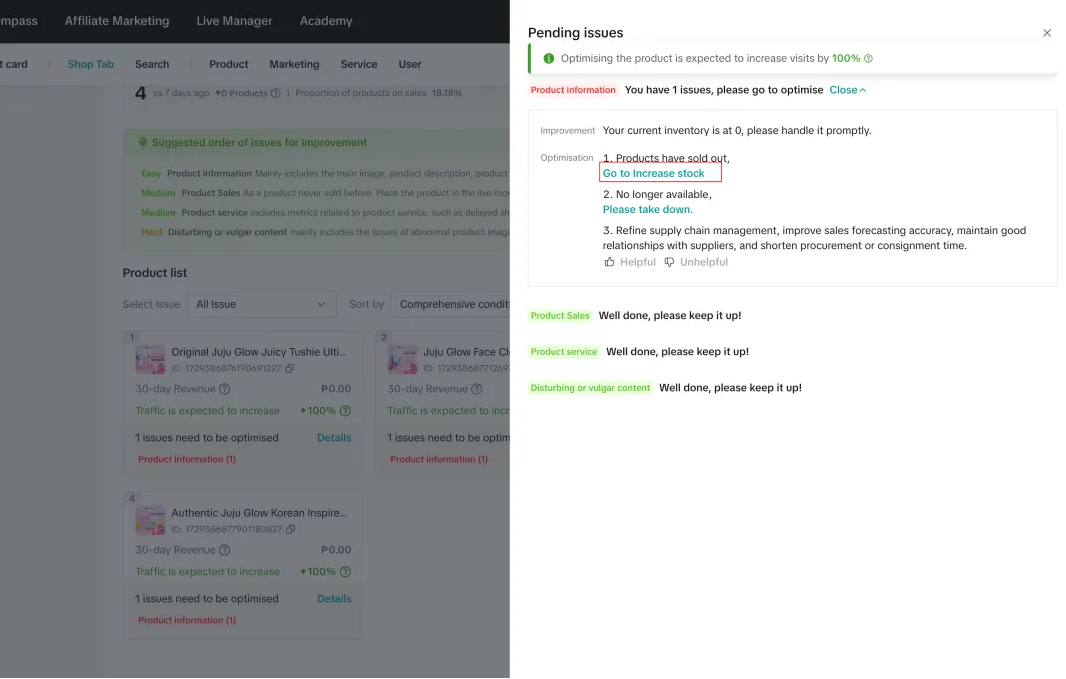
Task: Click traffic 100% help icon, Authentic Juju
Action: 345,572
